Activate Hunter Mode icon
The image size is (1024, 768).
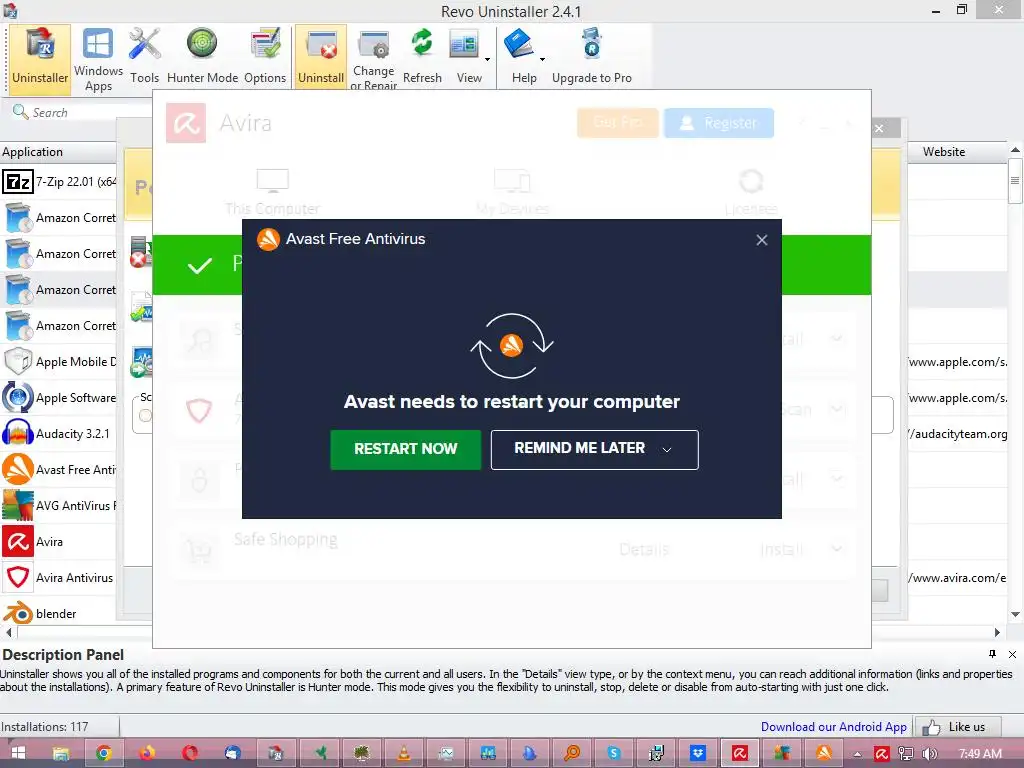[202, 56]
